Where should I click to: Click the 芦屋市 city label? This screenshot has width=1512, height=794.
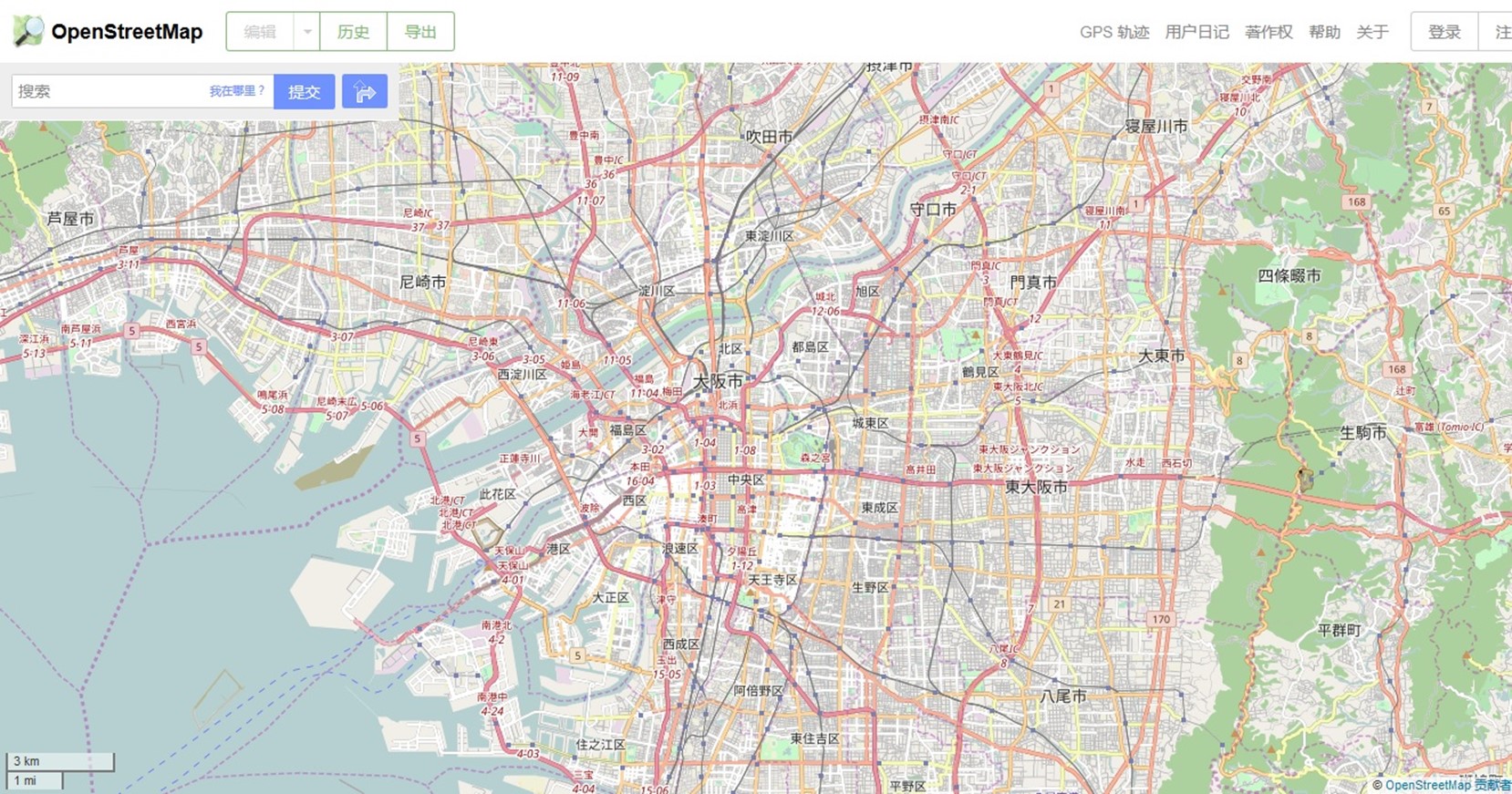click(70, 219)
